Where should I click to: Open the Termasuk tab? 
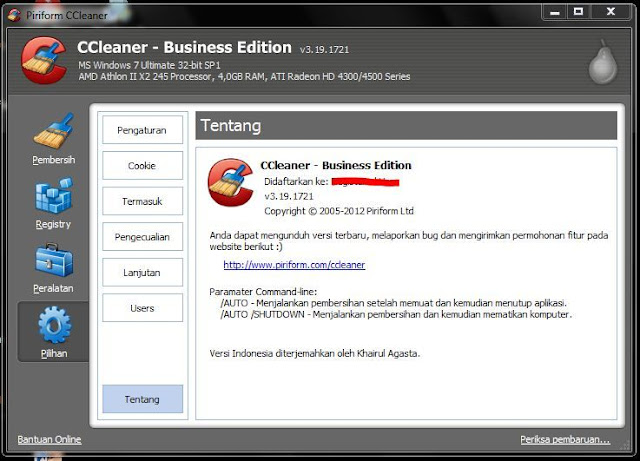[142, 201]
